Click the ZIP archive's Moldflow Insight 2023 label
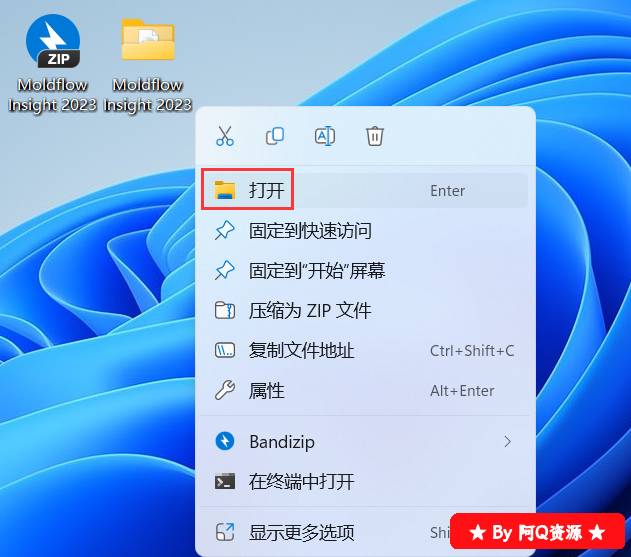This screenshot has width=631, height=557. tap(53, 95)
